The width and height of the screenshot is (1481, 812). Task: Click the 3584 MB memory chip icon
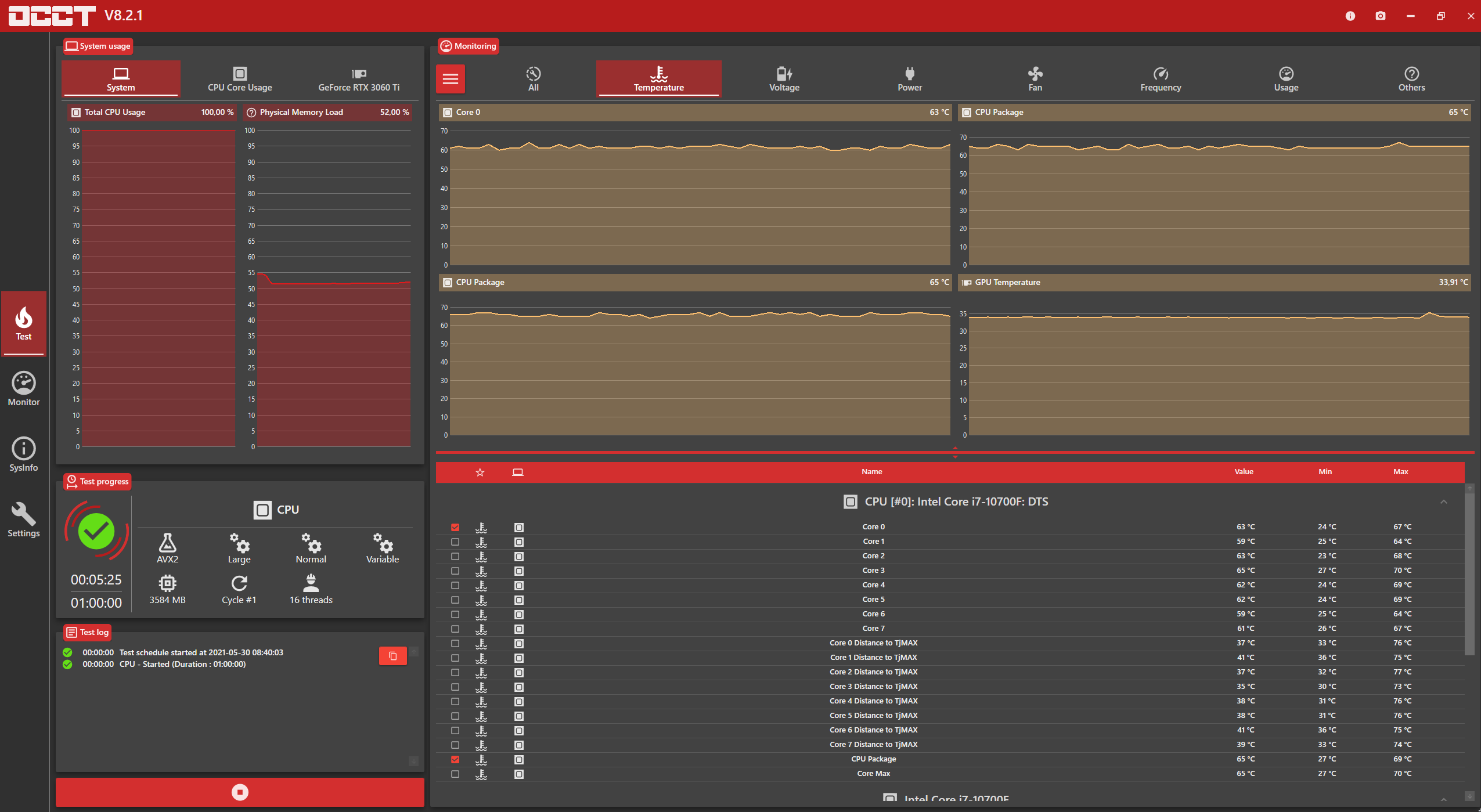tap(167, 583)
